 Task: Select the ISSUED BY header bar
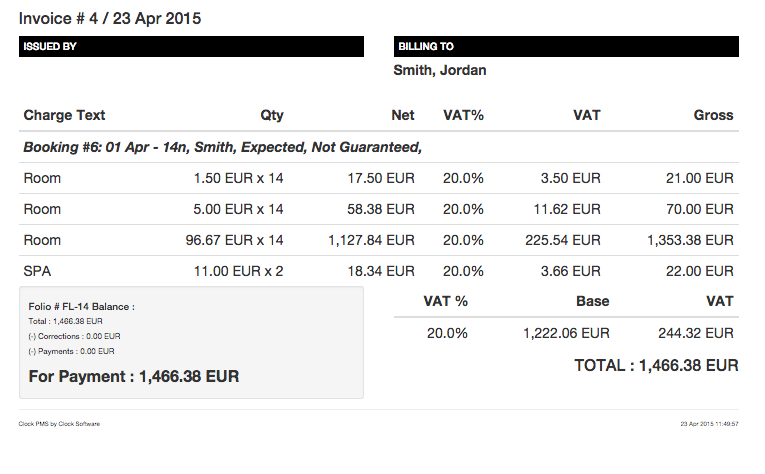pyautogui.click(x=191, y=46)
